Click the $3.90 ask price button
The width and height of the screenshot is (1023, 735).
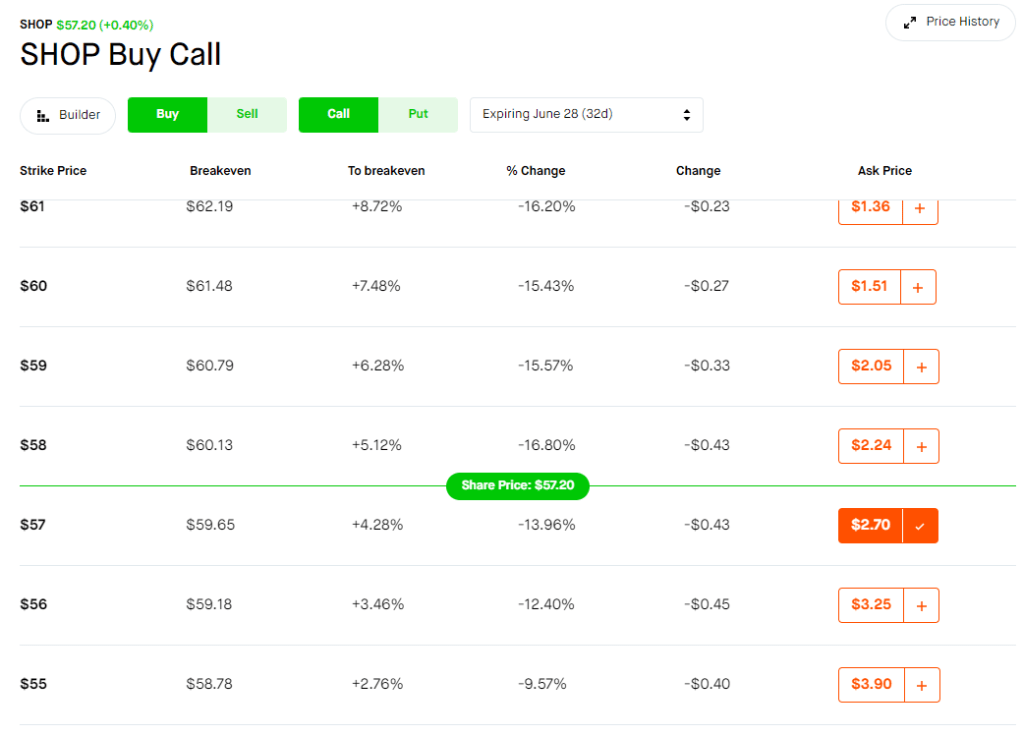pyautogui.click(x=870, y=685)
